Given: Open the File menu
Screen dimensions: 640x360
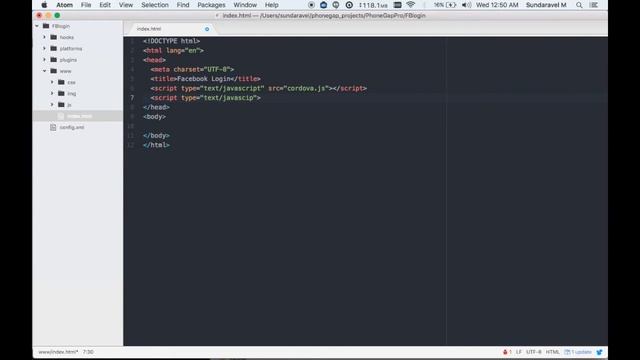Looking at the screenshot, I should click(x=86, y=5).
